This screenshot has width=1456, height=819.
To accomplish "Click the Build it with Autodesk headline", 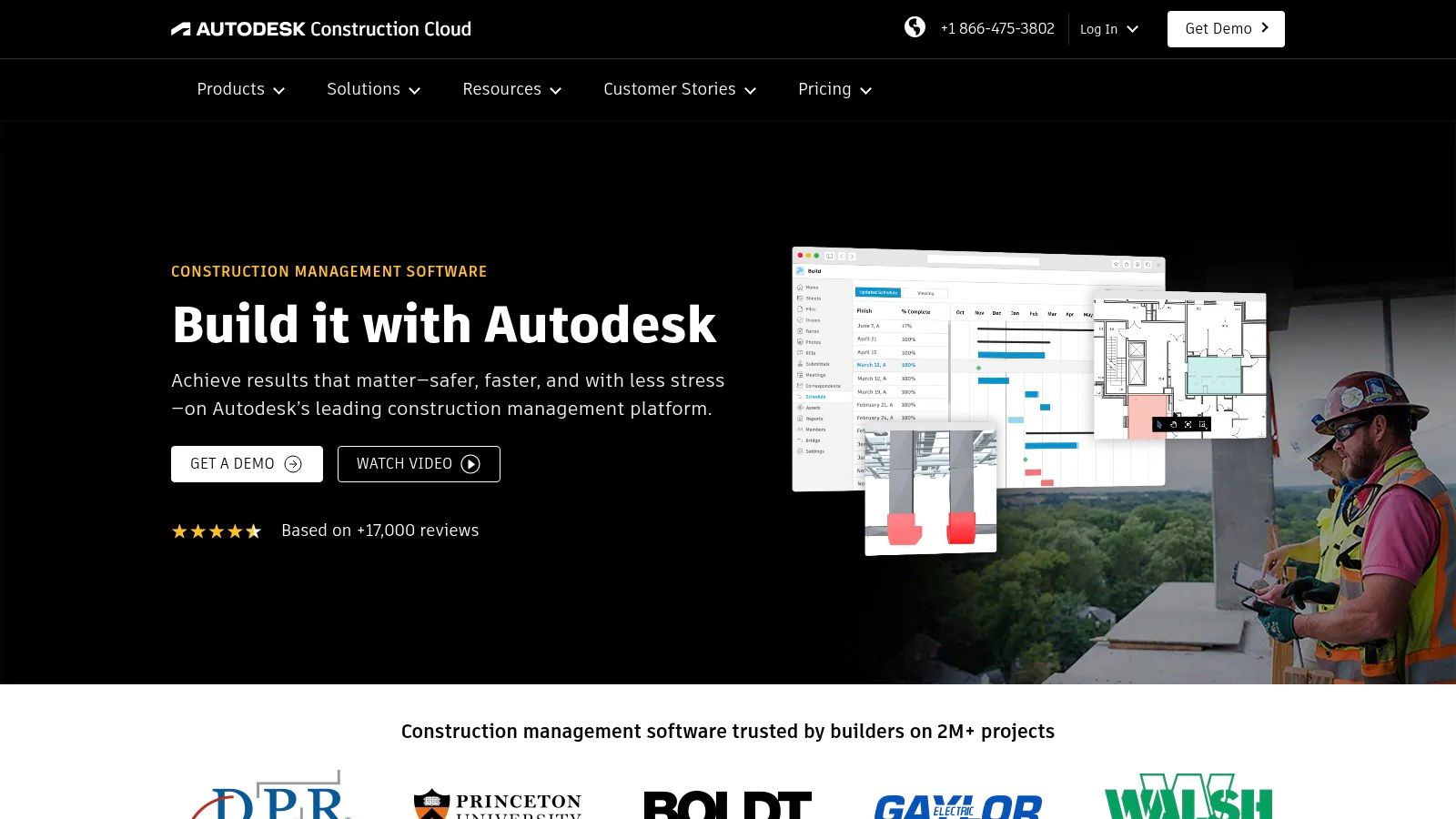I will click(x=444, y=324).
